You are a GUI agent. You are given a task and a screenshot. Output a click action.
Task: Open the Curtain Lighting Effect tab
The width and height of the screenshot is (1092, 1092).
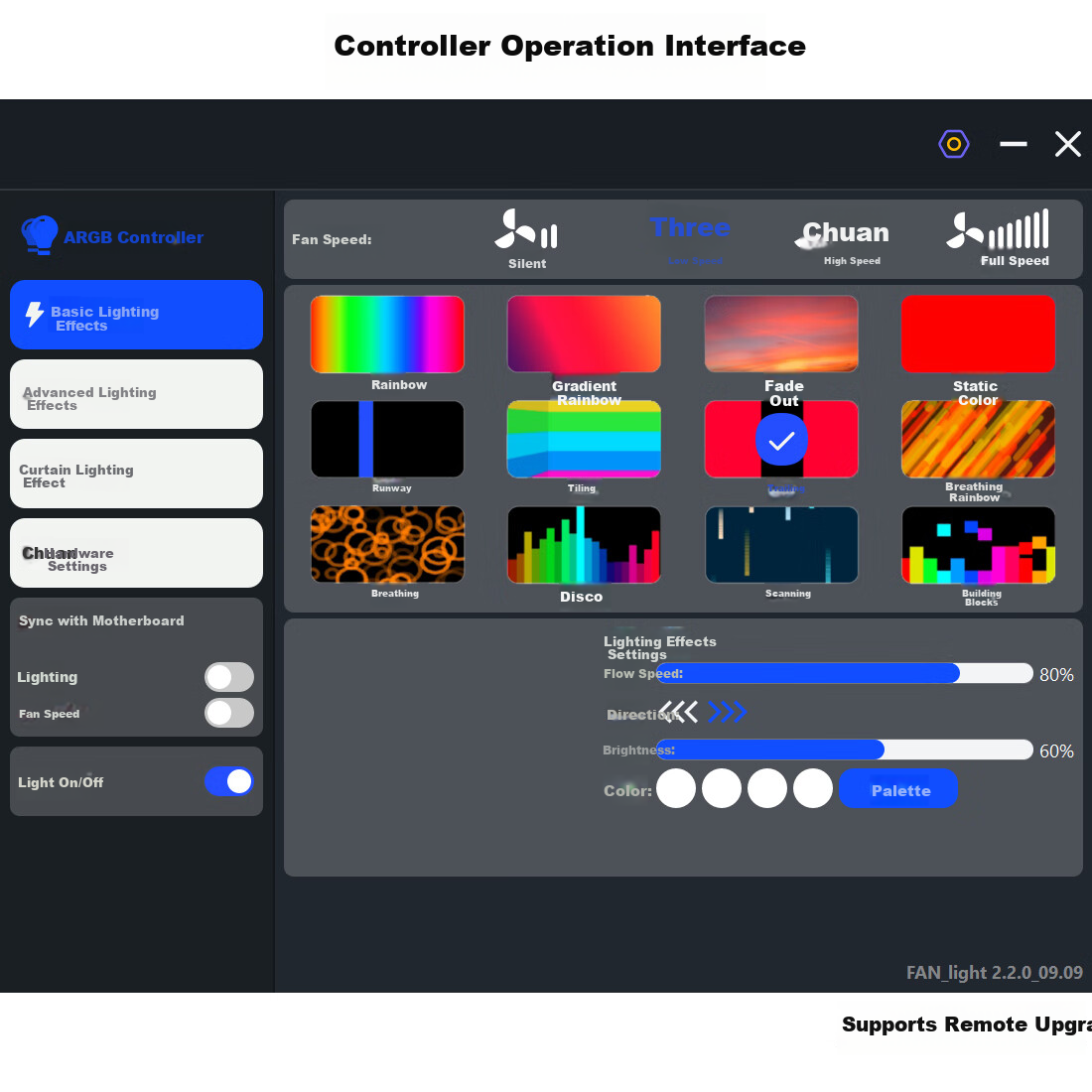pyautogui.click(x=137, y=474)
